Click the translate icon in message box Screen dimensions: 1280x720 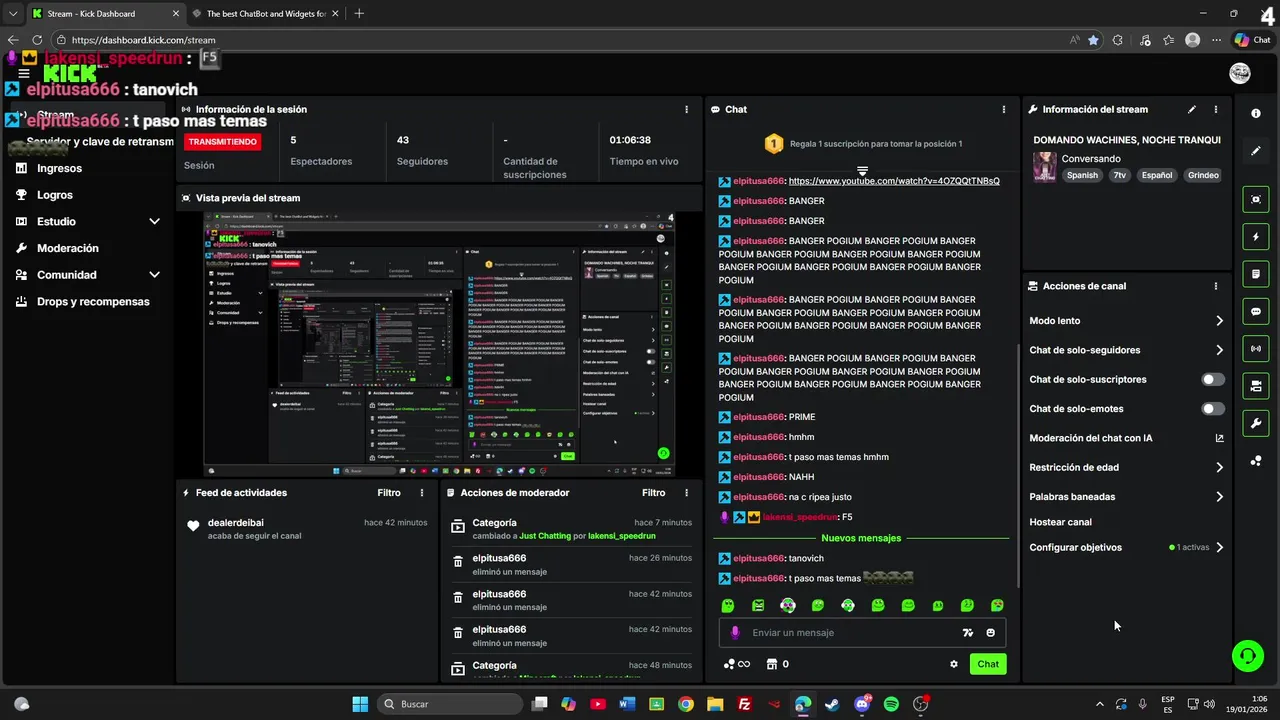point(967,633)
